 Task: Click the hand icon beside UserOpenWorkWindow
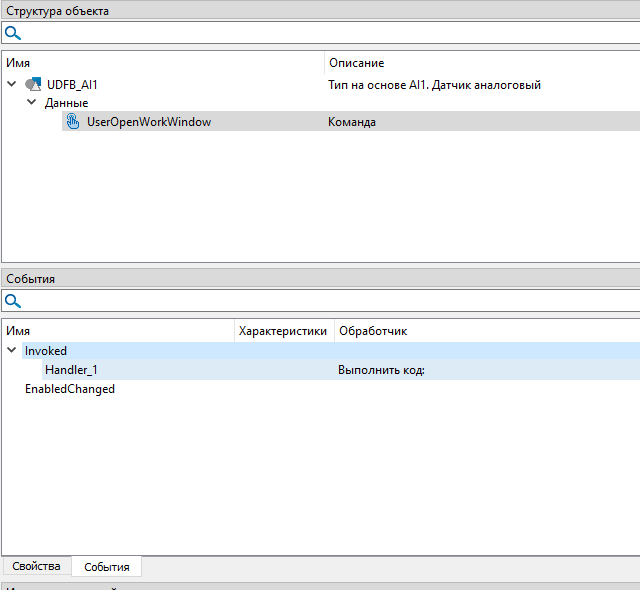73,122
